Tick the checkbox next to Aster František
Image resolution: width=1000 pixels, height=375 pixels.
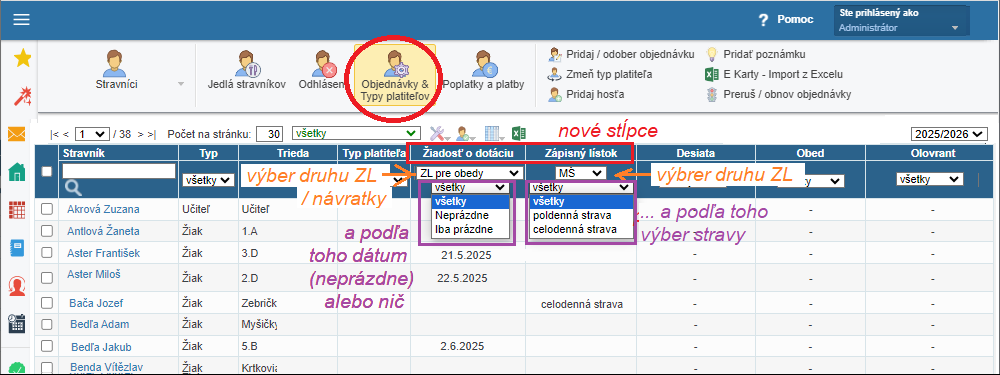point(47,253)
